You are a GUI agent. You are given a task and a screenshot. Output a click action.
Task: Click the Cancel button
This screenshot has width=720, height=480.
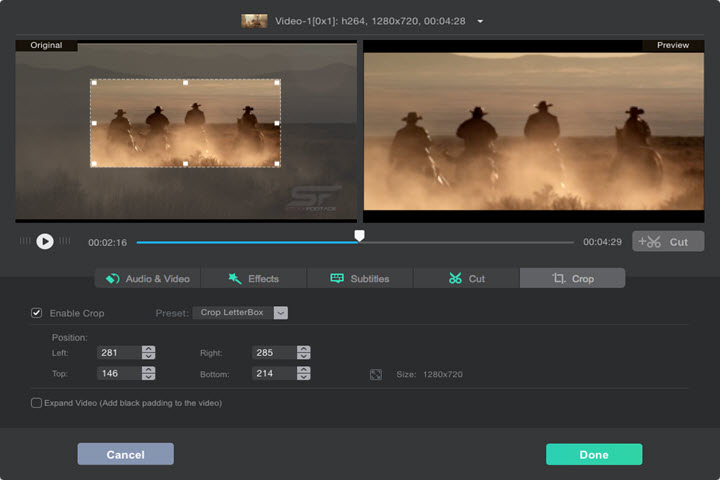click(x=126, y=454)
